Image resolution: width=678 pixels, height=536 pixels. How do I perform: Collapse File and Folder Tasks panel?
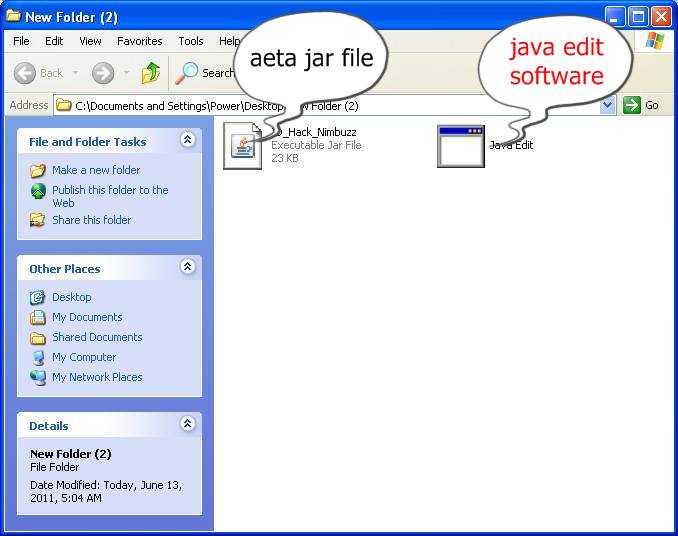pos(188,140)
